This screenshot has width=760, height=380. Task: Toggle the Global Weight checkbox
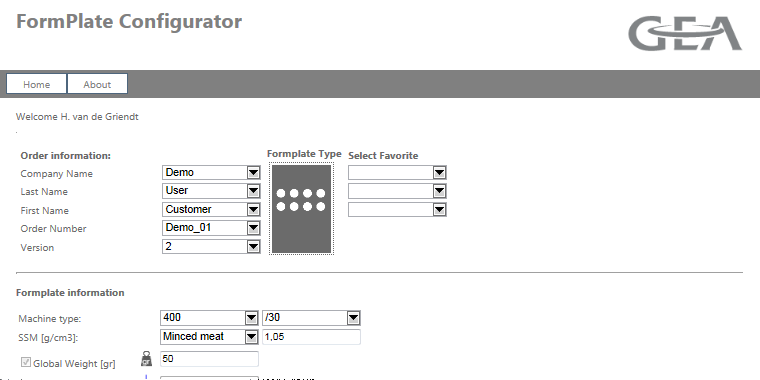pos(26,362)
